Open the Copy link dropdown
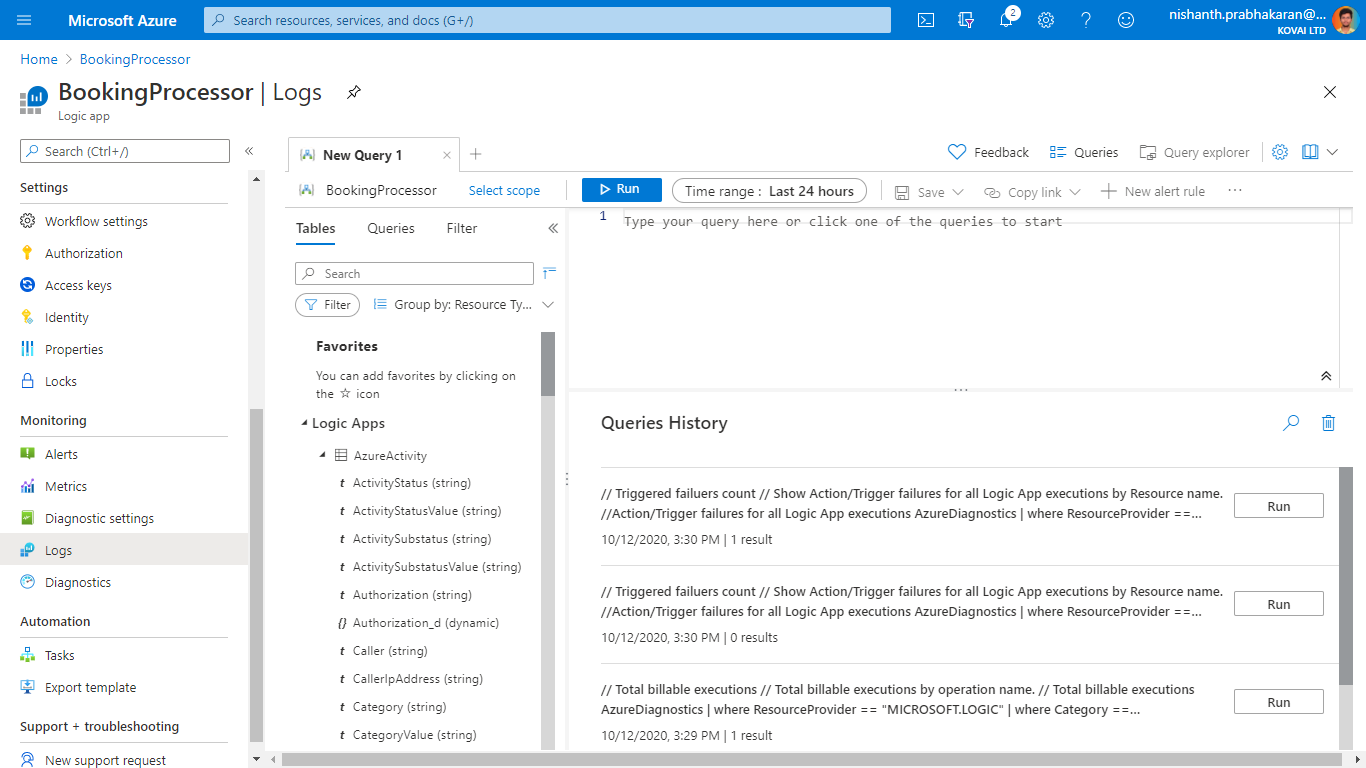 click(1032, 192)
